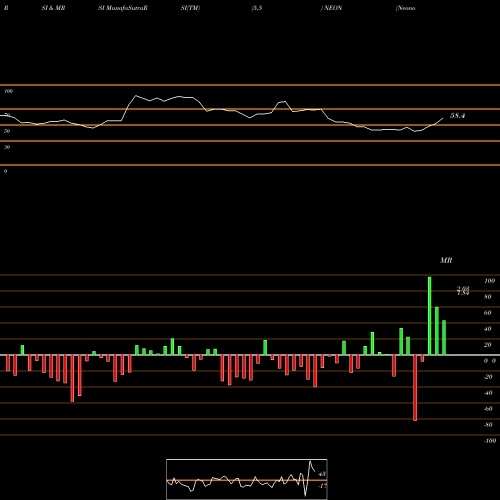The height and width of the screenshot is (500, 500).
Task: Click the 'SI MunafaSutraR' header text
Action: point(123,8)
